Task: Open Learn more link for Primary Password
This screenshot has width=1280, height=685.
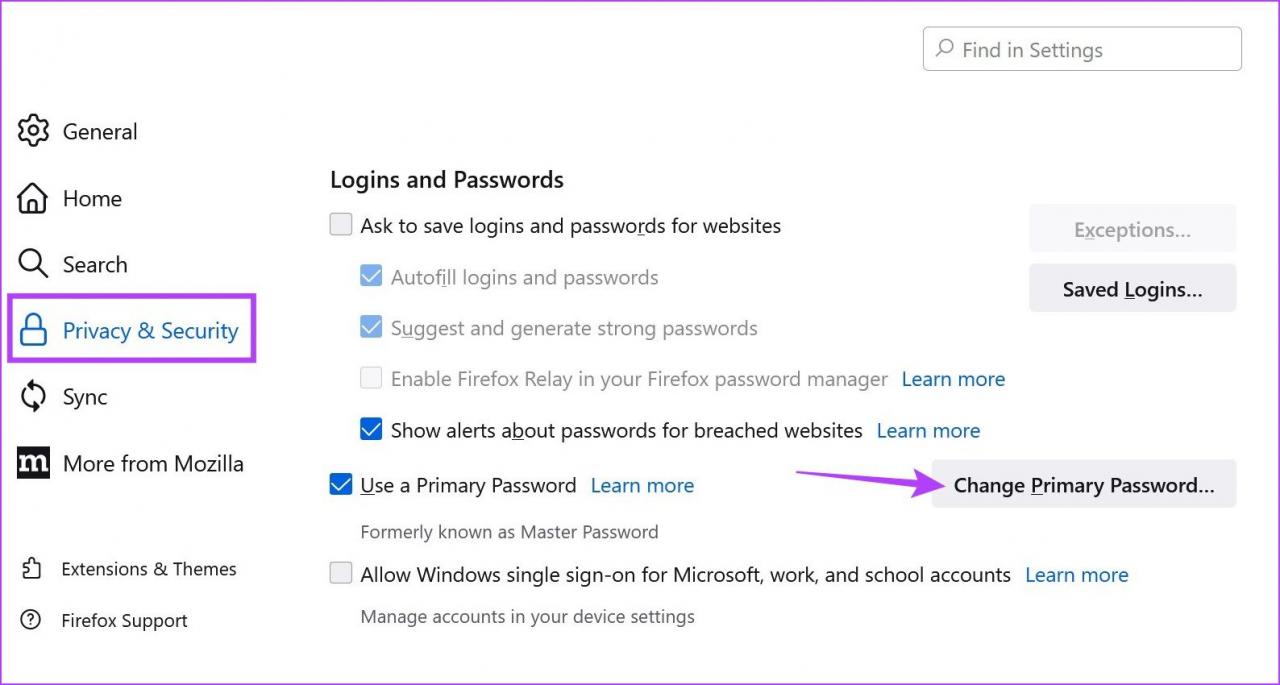Action: pyautogui.click(x=642, y=485)
